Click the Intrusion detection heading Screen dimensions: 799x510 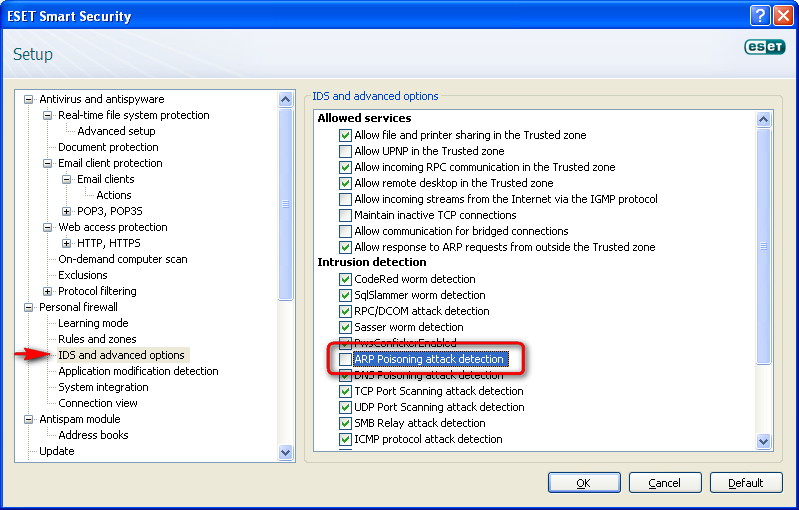[372, 262]
